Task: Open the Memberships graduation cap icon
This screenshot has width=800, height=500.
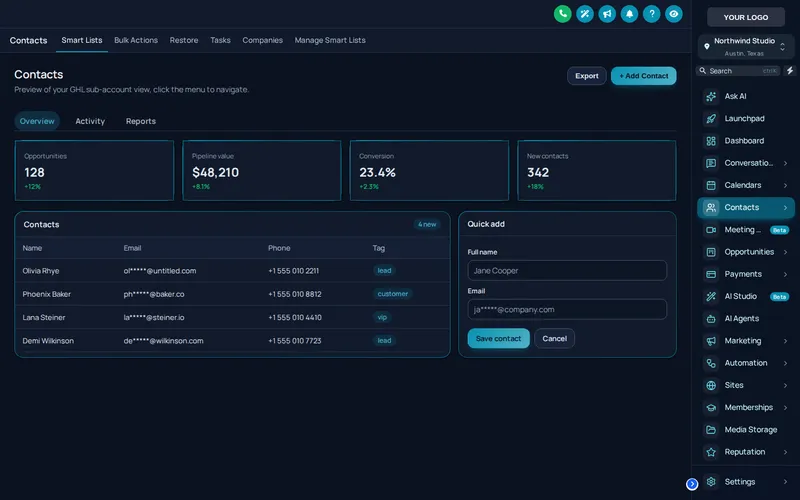Action: coord(711,408)
